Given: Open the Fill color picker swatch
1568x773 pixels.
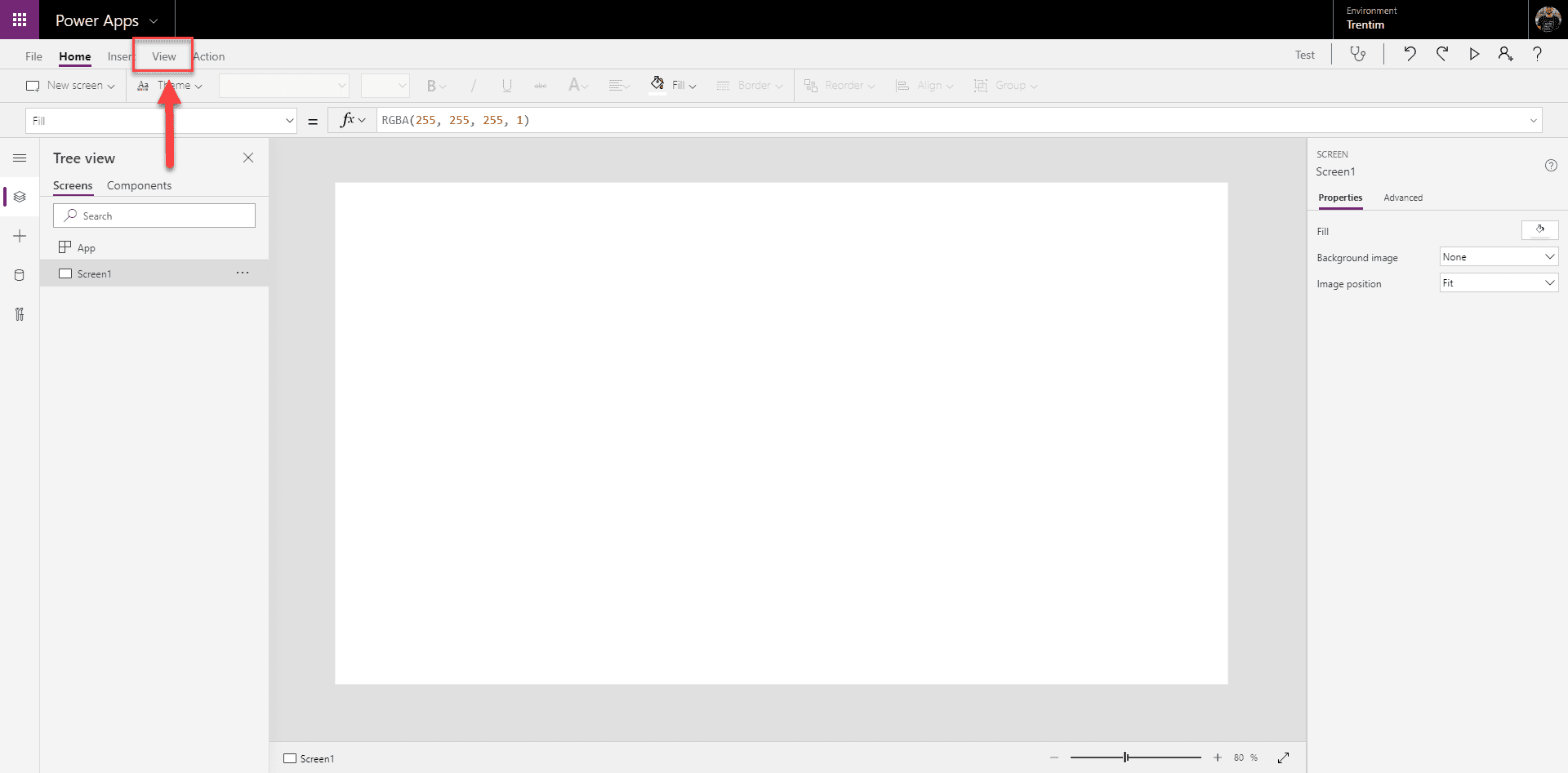Looking at the screenshot, I should (x=1540, y=229).
